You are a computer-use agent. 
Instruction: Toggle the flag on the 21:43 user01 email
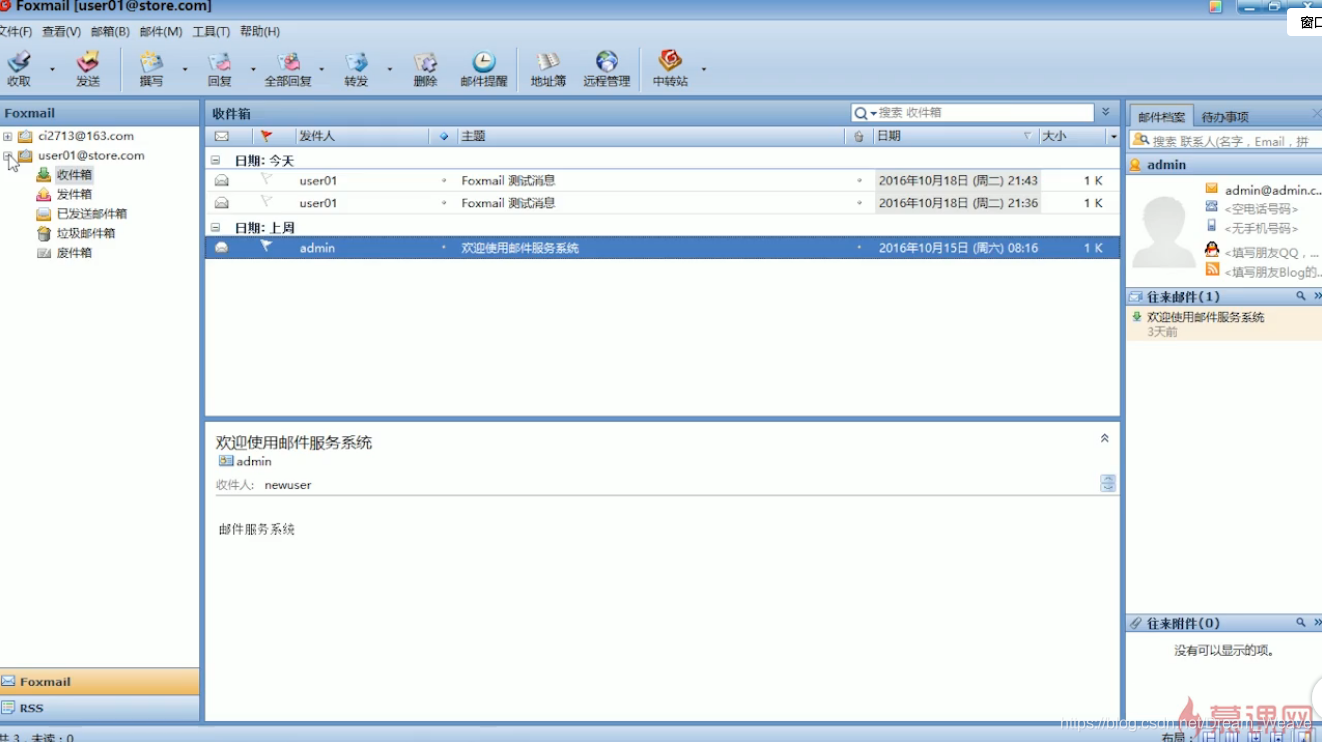[x=266, y=179]
